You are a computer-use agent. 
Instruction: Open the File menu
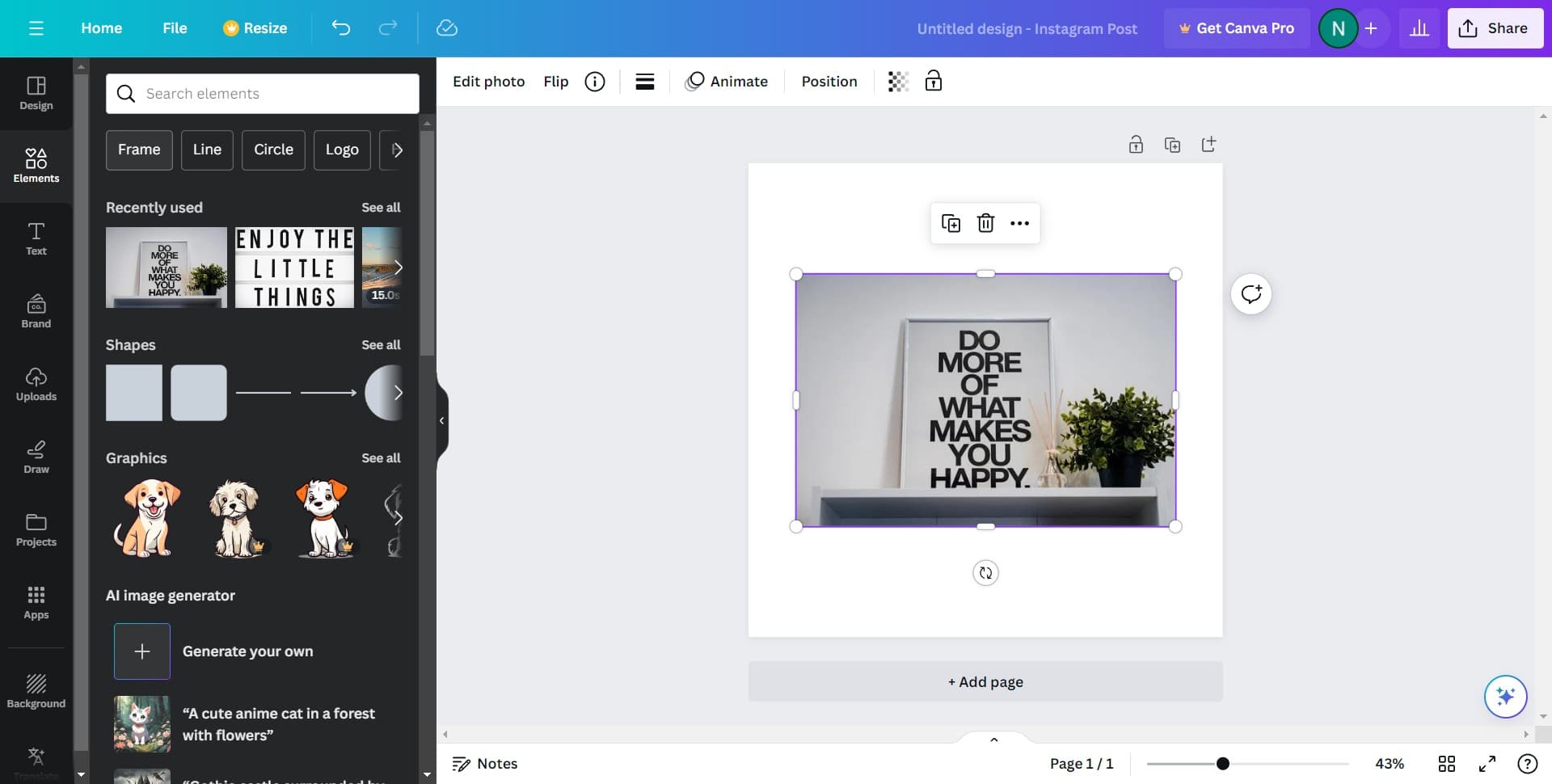175,28
